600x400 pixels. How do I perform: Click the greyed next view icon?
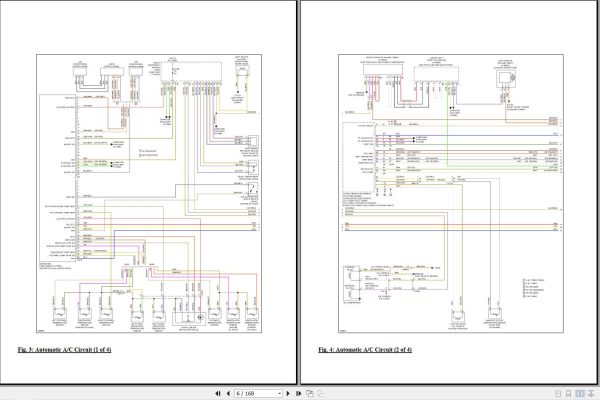pyautogui.click(x=321, y=393)
